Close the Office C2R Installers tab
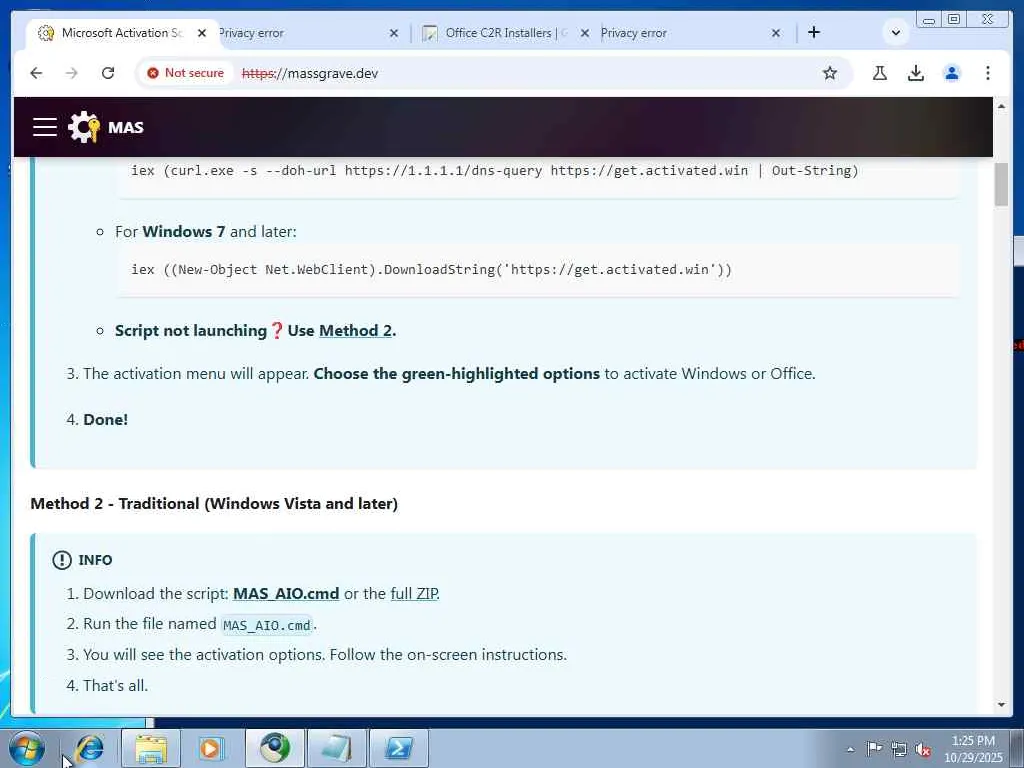 (585, 33)
